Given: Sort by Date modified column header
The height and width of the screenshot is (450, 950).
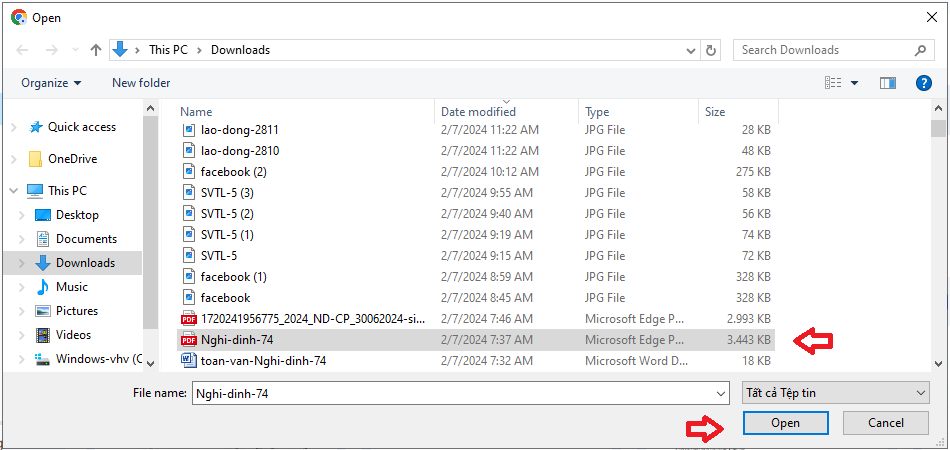Looking at the screenshot, I should coord(479,112).
